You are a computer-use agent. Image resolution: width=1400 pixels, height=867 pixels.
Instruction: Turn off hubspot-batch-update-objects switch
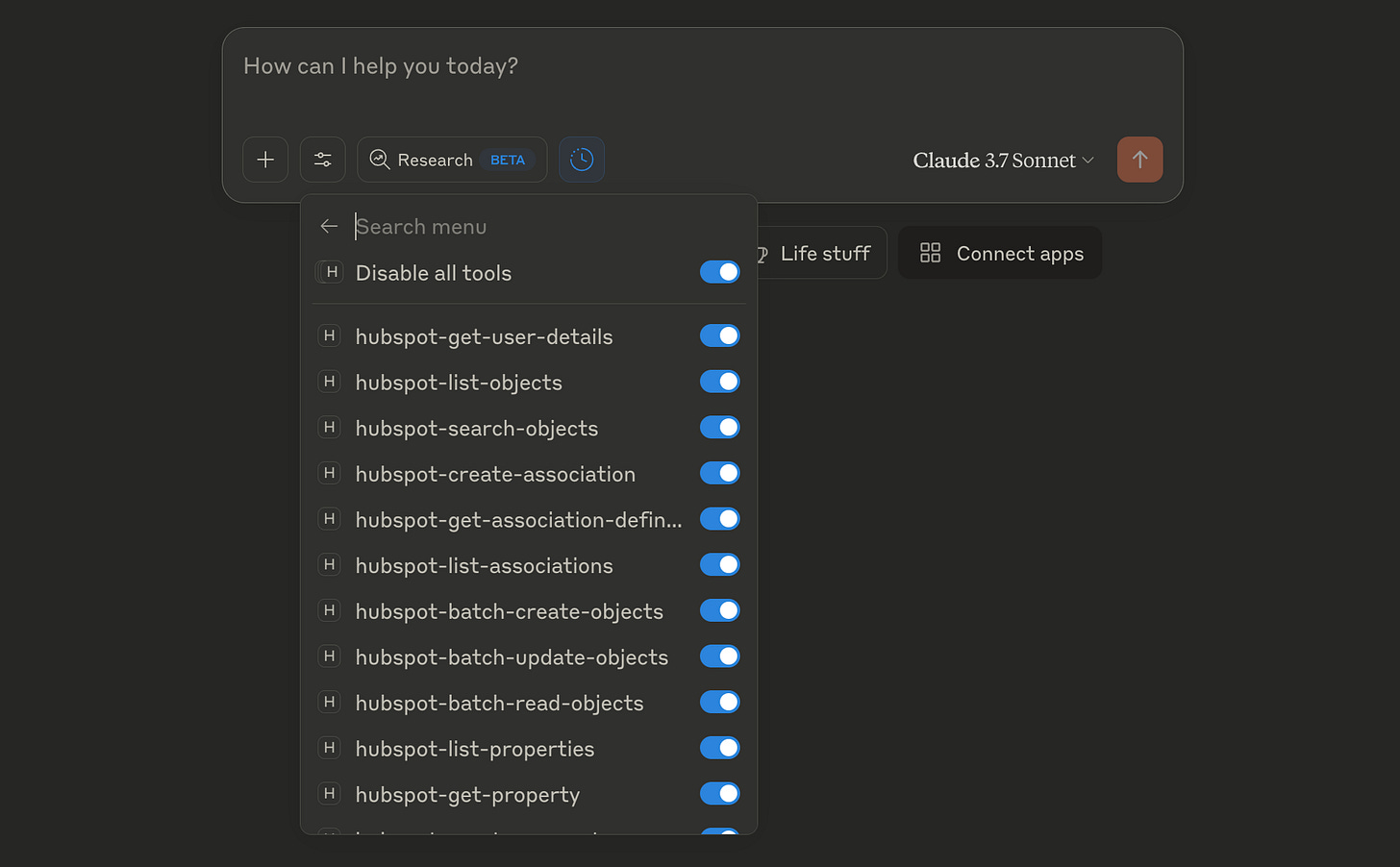pos(719,656)
